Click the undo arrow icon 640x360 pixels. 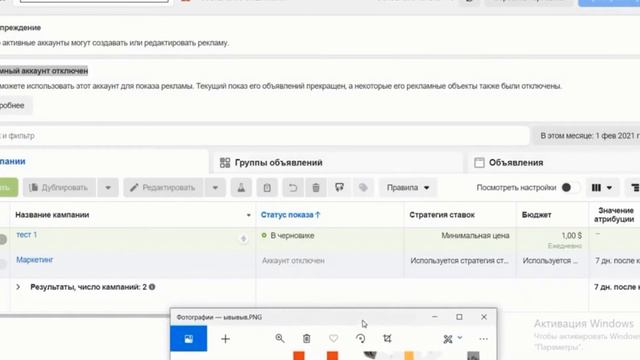(x=293, y=188)
